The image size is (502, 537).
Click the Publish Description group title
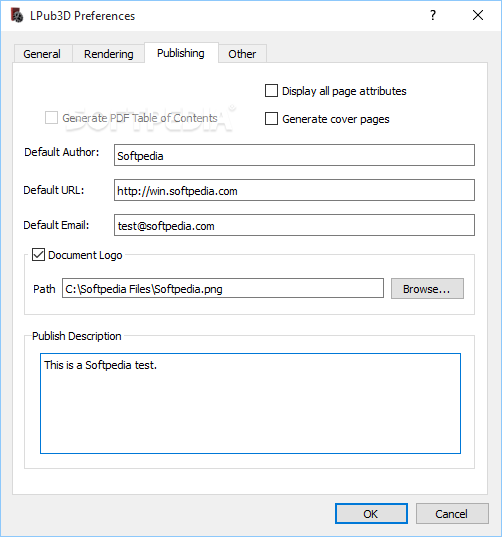(77, 336)
